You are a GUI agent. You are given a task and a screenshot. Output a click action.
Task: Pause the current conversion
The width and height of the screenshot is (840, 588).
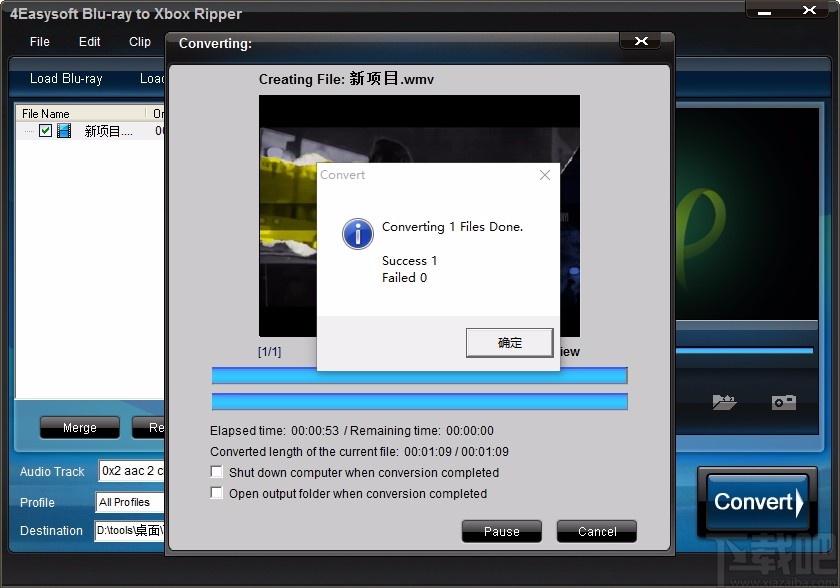[x=501, y=531]
